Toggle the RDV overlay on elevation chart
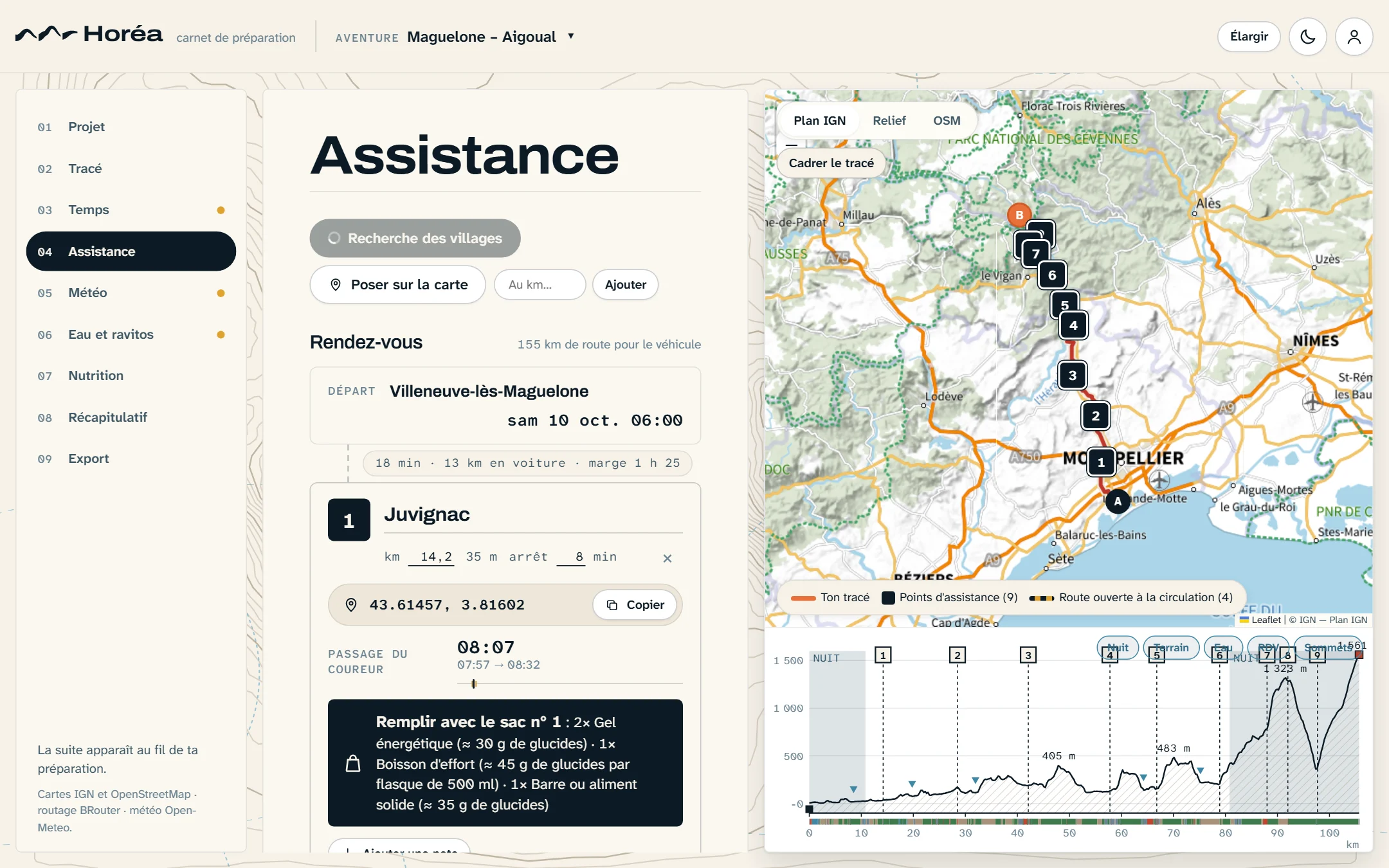This screenshot has width=1389, height=868. [1268, 647]
